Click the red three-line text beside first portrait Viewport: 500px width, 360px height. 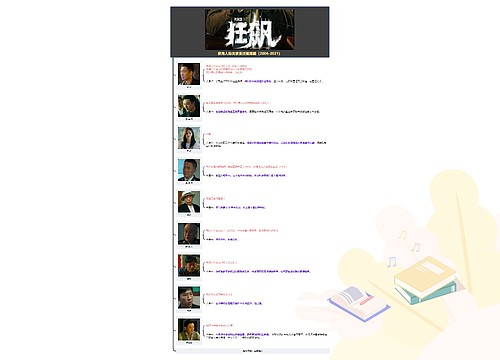(229, 69)
